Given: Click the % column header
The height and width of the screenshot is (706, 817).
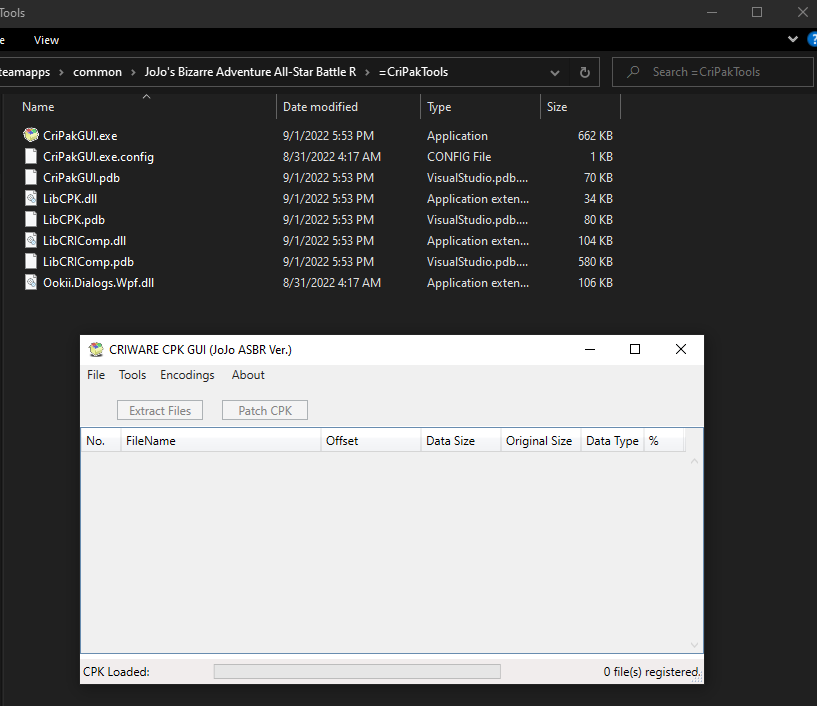Looking at the screenshot, I should (x=664, y=441).
